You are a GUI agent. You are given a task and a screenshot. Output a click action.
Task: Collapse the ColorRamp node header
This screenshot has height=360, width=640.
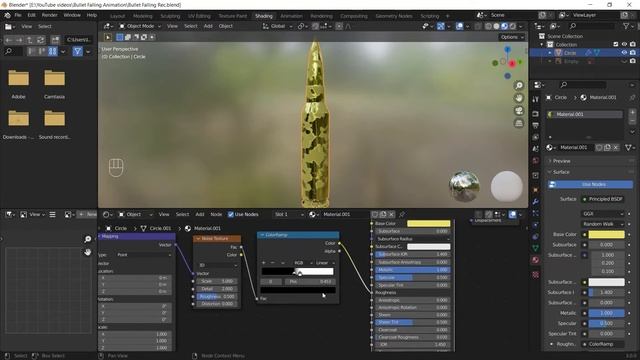coord(262,235)
